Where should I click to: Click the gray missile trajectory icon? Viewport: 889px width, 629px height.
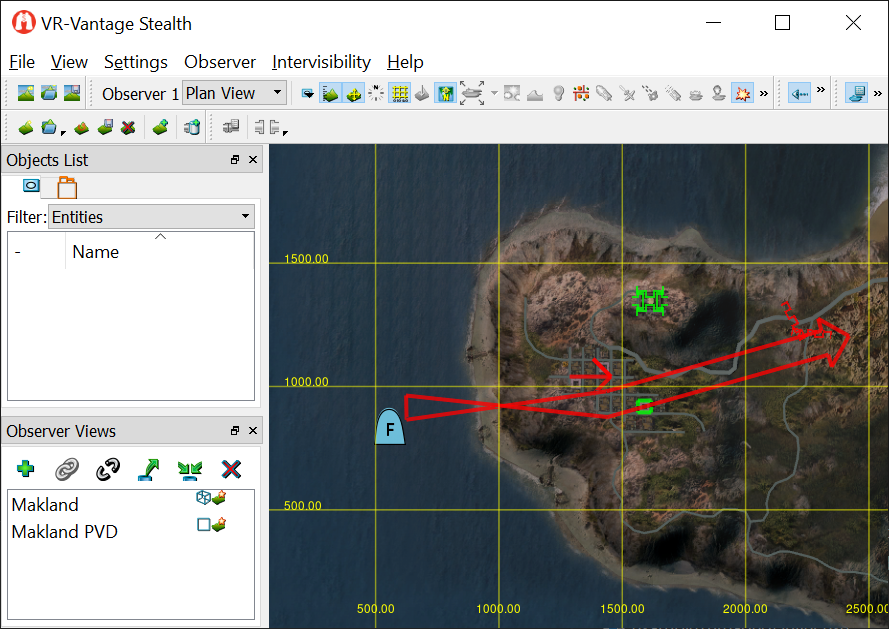pos(604,94)
